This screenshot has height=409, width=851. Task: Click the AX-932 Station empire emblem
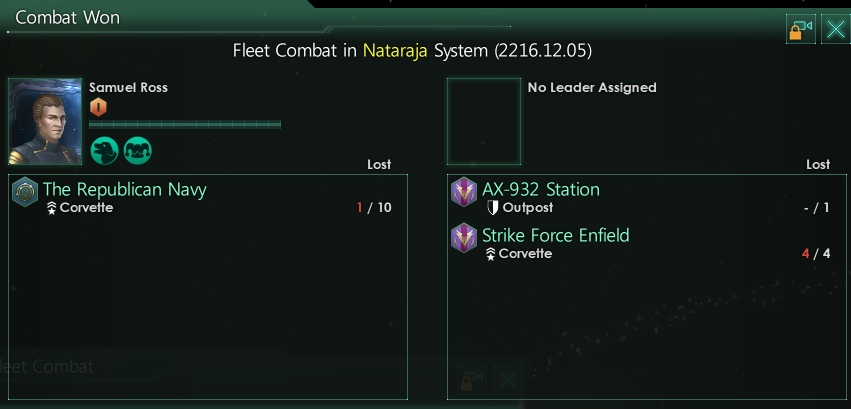[464, 192]
